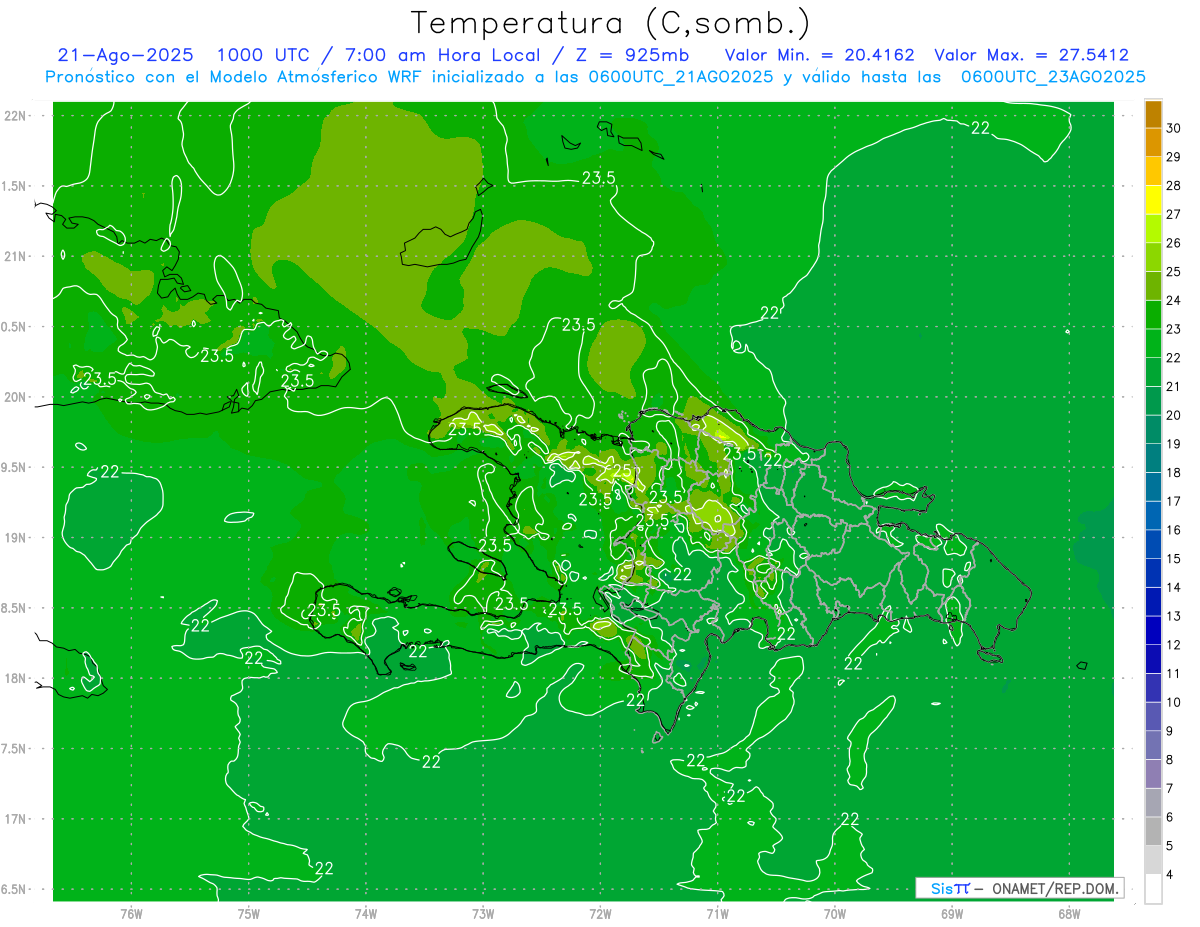1200x927 pixels.
Task: Select the date text '21-Ago-2025'
Action: pos(125,55)
